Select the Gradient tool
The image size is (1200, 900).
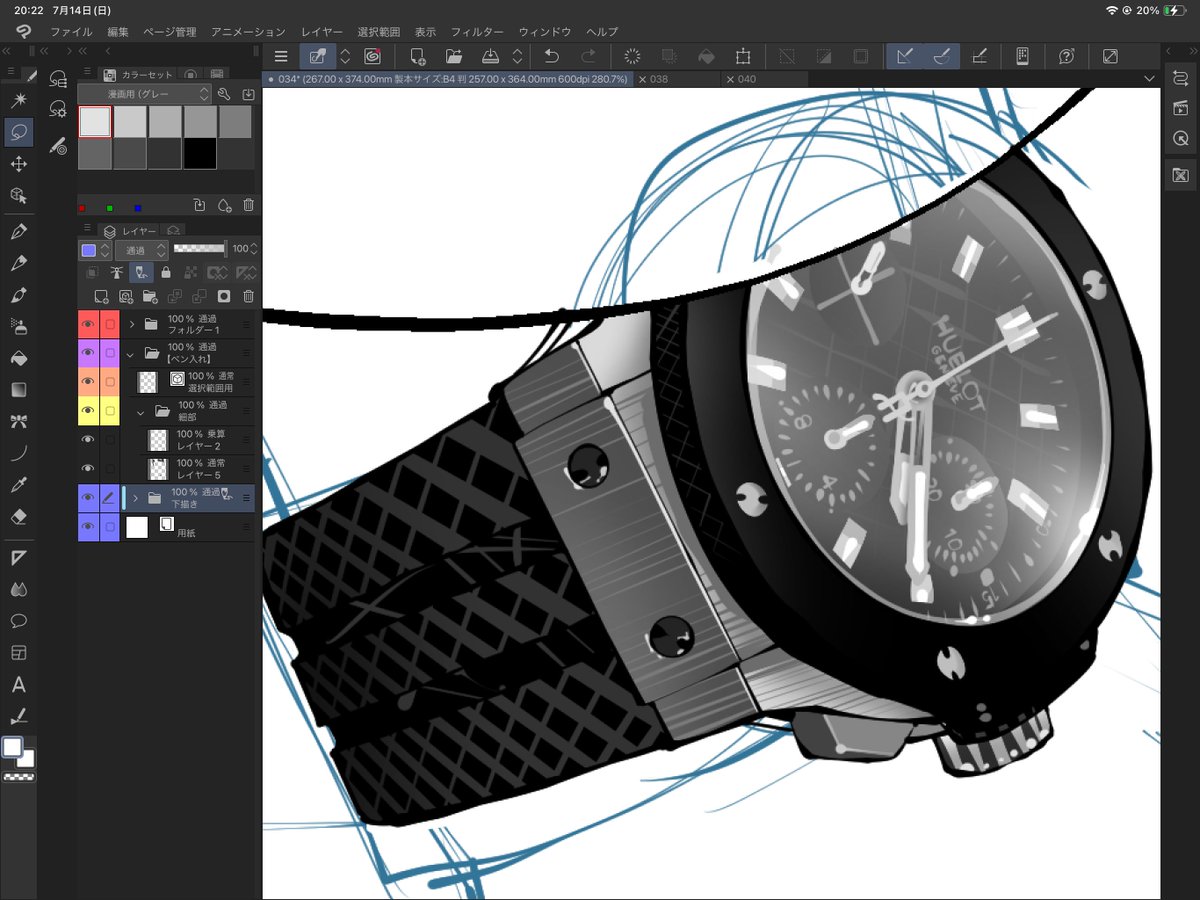click(18, 389)
